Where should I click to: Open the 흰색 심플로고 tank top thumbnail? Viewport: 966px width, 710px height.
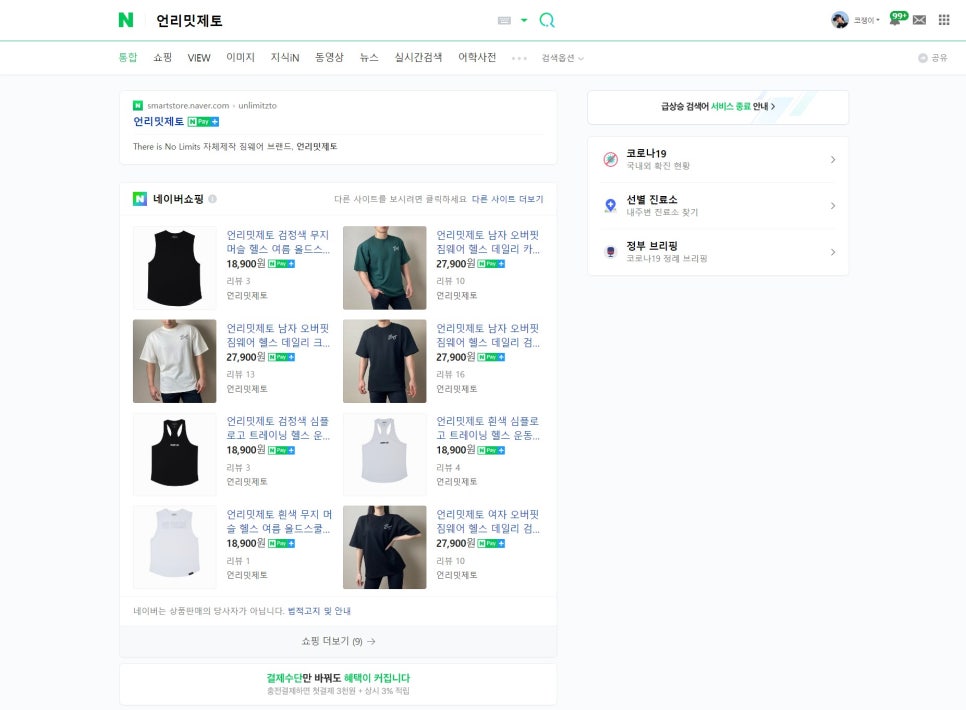pos(384,454)
